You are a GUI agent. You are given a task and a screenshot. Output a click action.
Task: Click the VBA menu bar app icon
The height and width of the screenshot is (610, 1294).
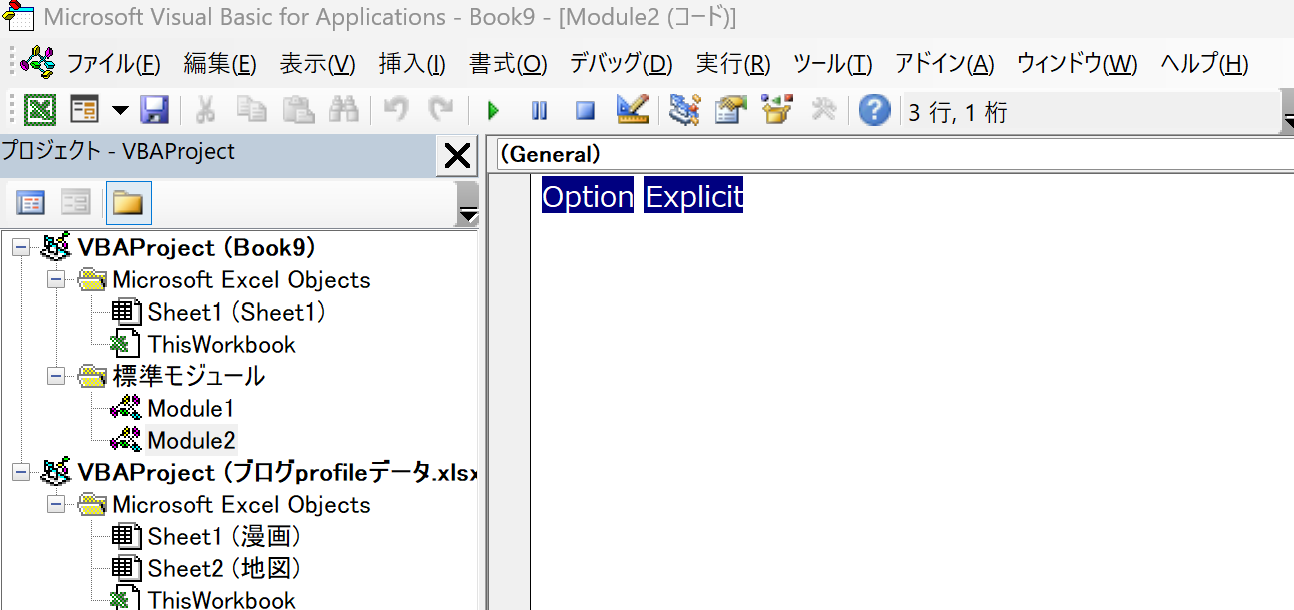(37, 62)
